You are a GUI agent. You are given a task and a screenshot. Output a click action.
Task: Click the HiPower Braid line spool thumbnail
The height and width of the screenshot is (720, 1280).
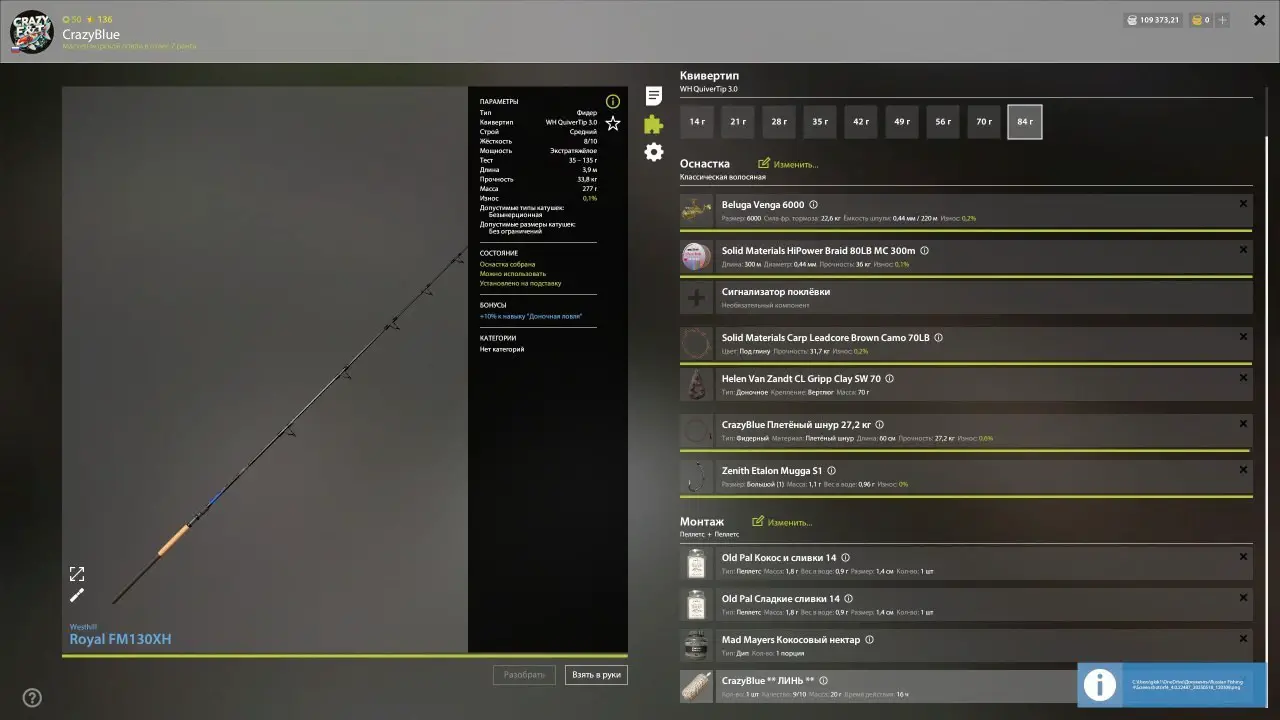click(x=696, y=257)
